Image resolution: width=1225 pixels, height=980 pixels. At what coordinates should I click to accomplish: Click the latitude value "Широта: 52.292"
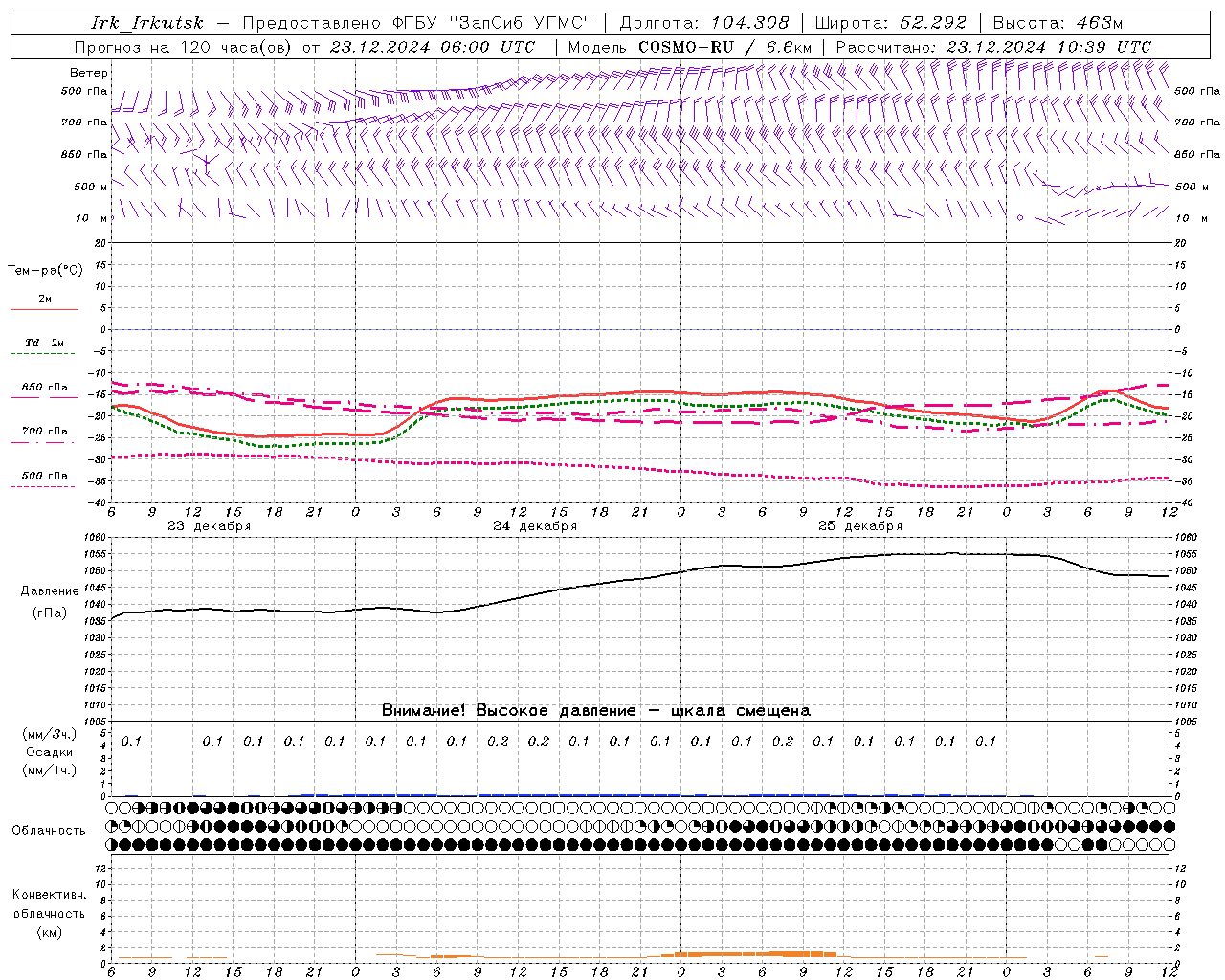coord(891,23)
